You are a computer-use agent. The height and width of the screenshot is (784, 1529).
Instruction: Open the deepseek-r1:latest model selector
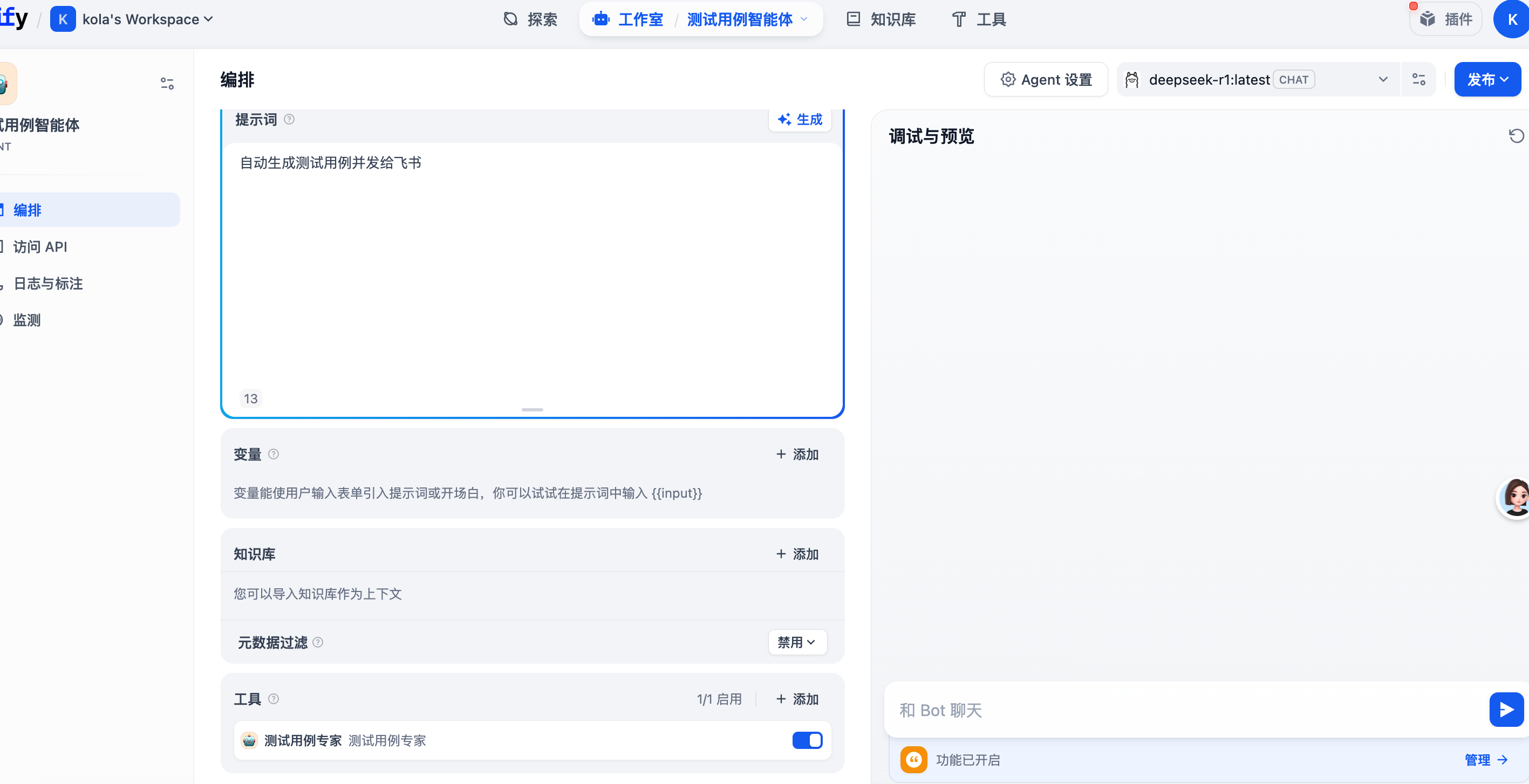tap(1258, 79)
